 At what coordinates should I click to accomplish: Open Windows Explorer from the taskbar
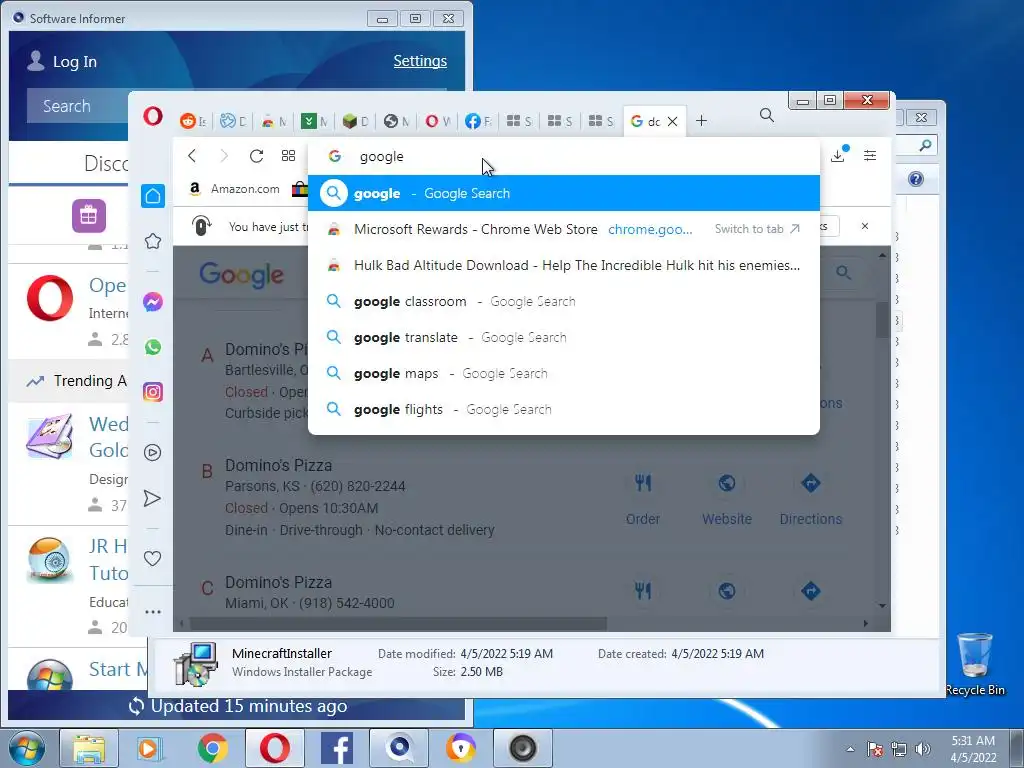tap(89, 748)
